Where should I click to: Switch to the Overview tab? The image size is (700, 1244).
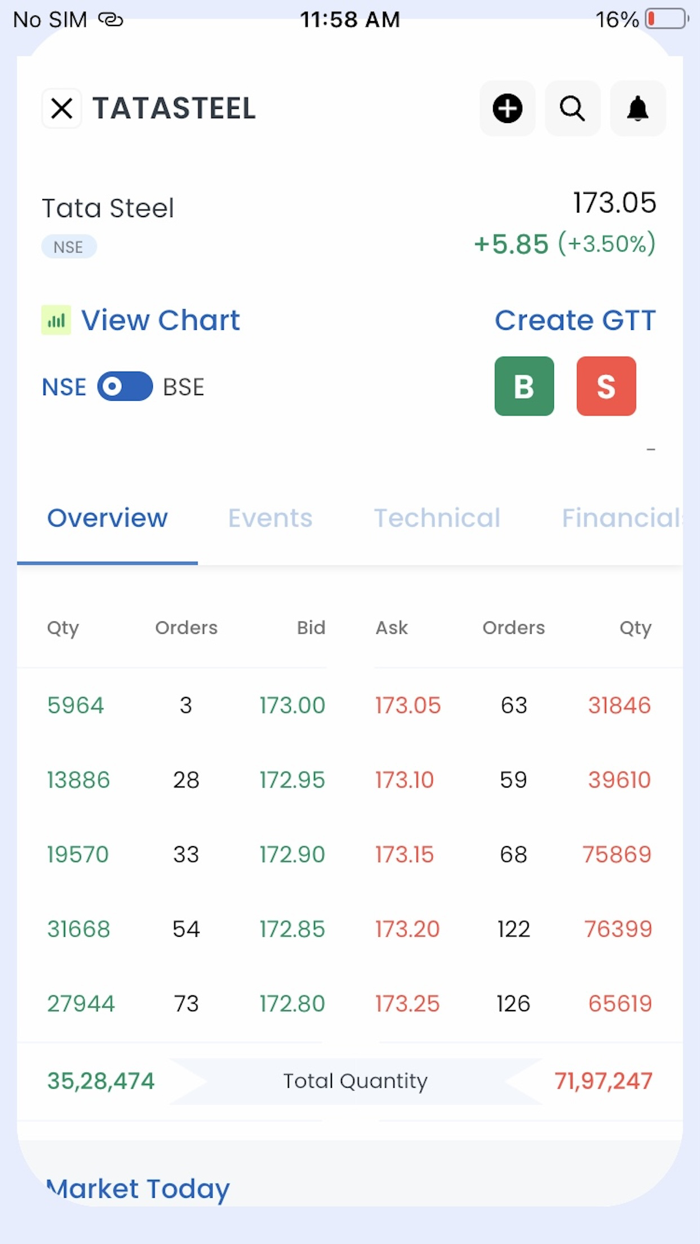click(x=107, y=518)
